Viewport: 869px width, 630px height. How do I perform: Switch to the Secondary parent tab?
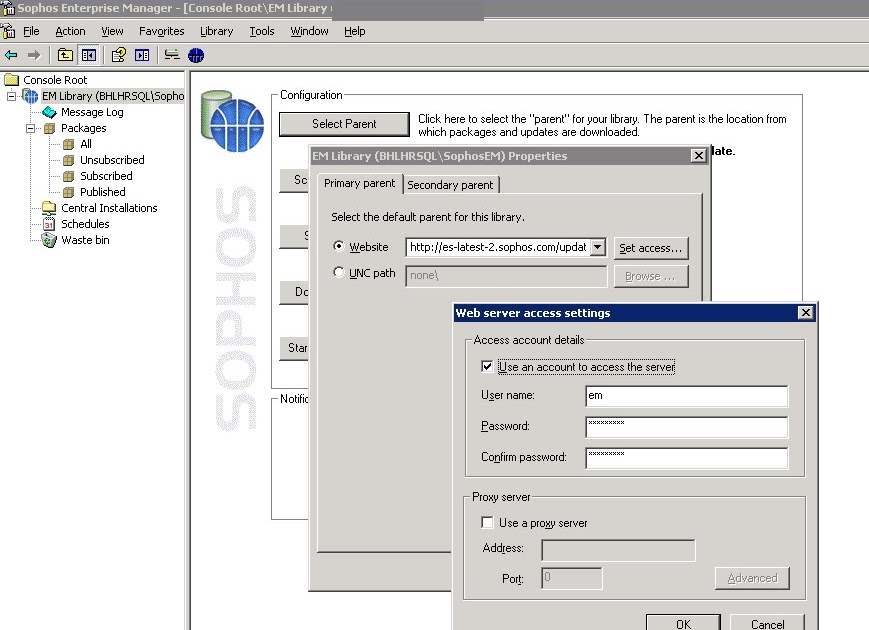pyautogui.click(x=450, y=185)
